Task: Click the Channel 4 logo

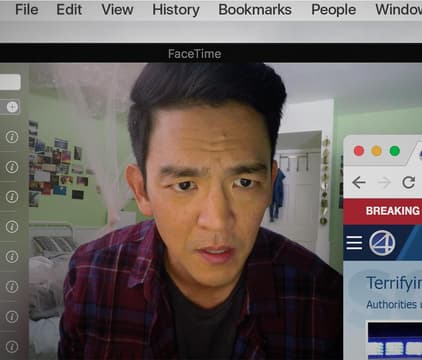Action: [382, 243]
